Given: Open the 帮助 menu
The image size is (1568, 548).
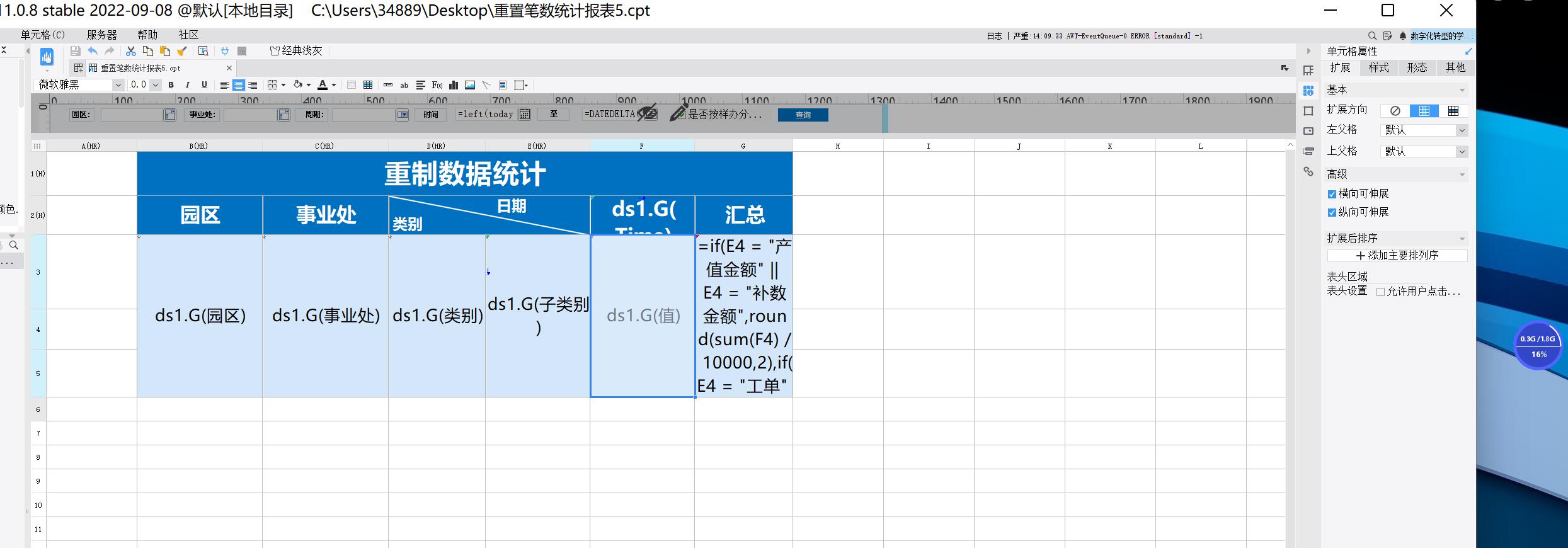Looking at the screenshot, I should [147, 35].
